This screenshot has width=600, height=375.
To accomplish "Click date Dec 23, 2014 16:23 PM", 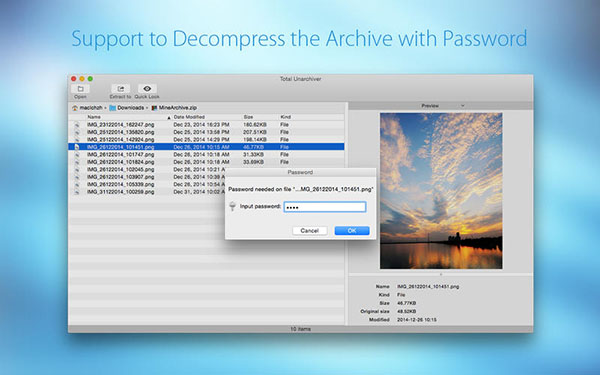I will point(201,125).
